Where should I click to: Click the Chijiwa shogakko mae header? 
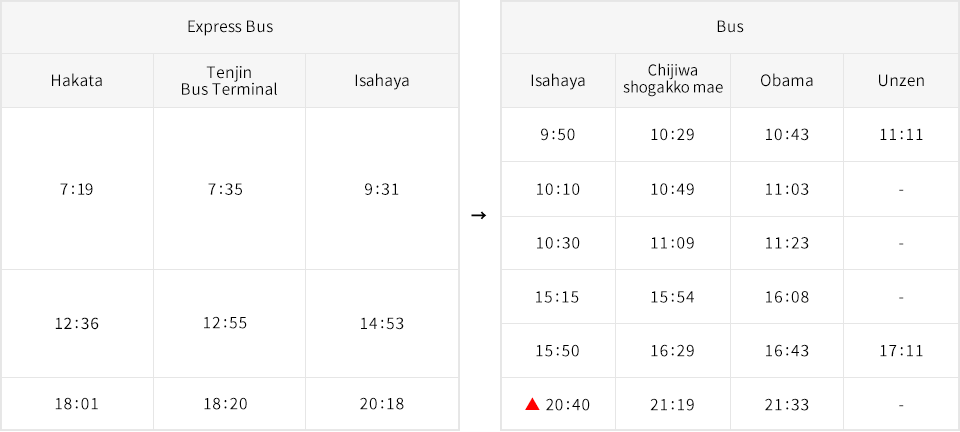pyautogui.click(x=673, y=81)
